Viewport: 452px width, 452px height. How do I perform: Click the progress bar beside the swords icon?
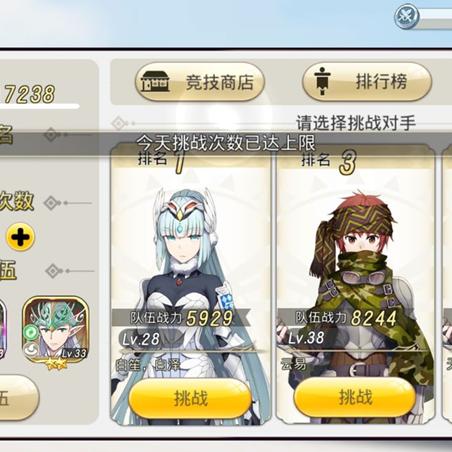(435, 19)
